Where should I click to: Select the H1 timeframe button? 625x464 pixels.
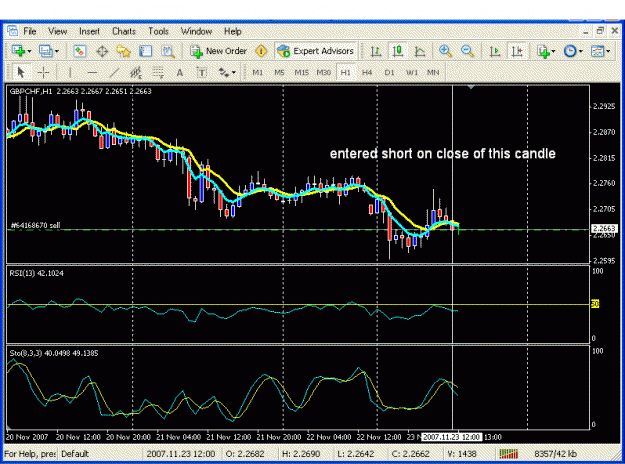coord(346,73)
